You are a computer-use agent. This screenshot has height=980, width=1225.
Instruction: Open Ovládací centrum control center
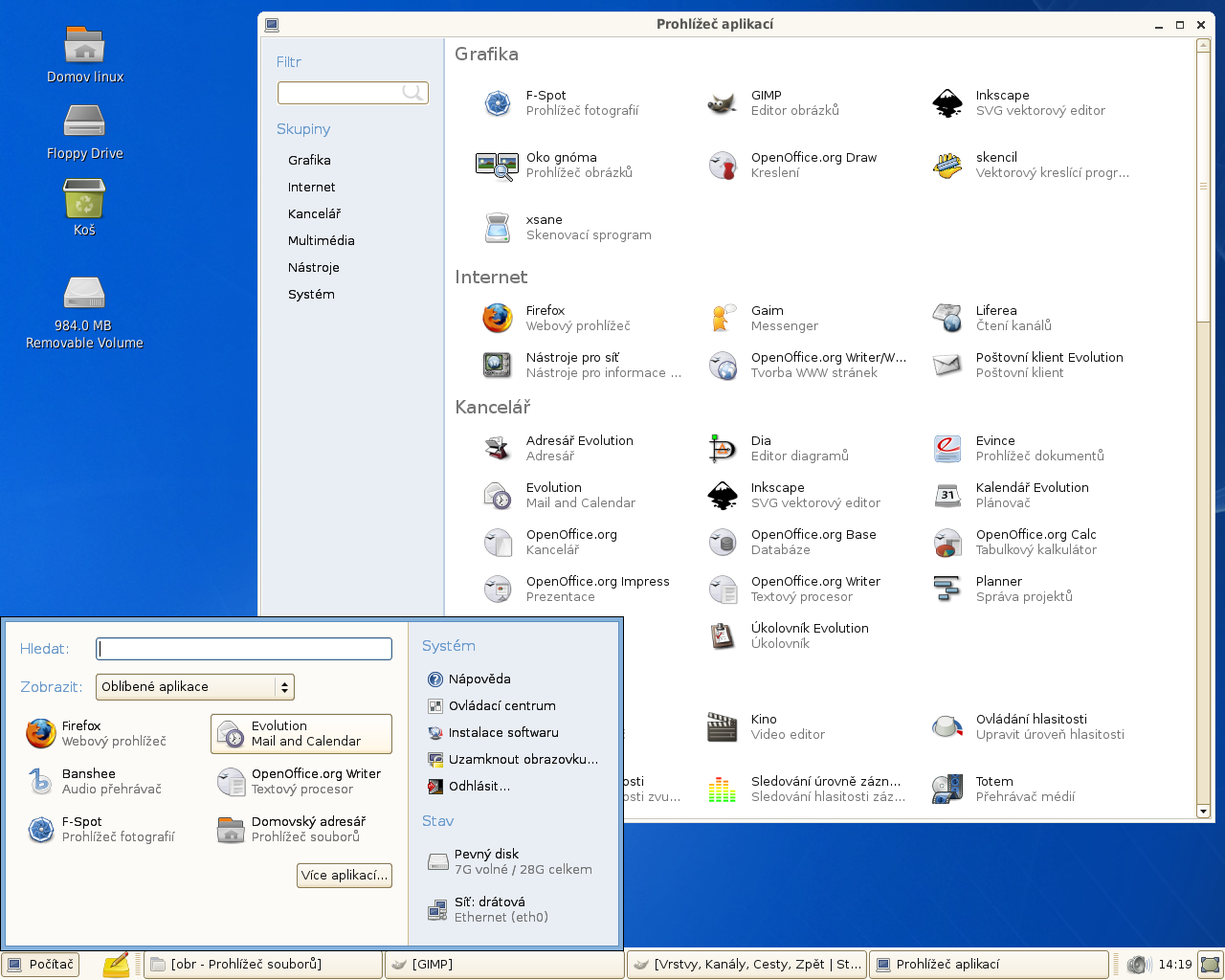[x=492, y=705]
